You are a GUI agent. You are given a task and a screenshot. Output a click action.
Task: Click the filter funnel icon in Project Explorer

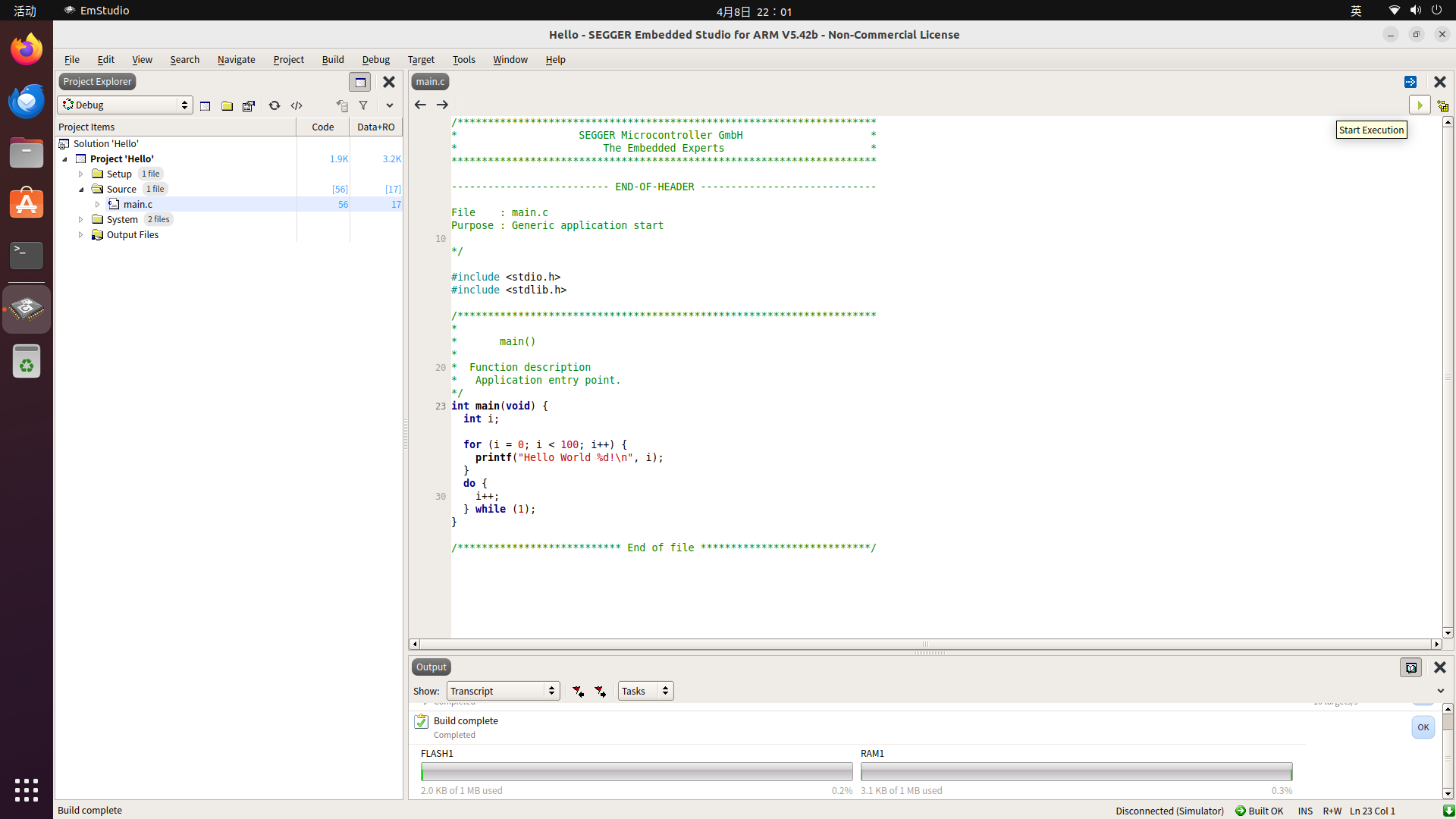(363, 105)
